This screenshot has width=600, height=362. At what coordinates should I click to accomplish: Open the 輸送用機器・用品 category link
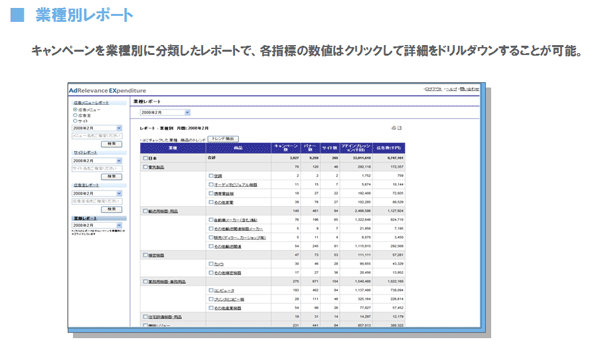(x=163, y=211)
